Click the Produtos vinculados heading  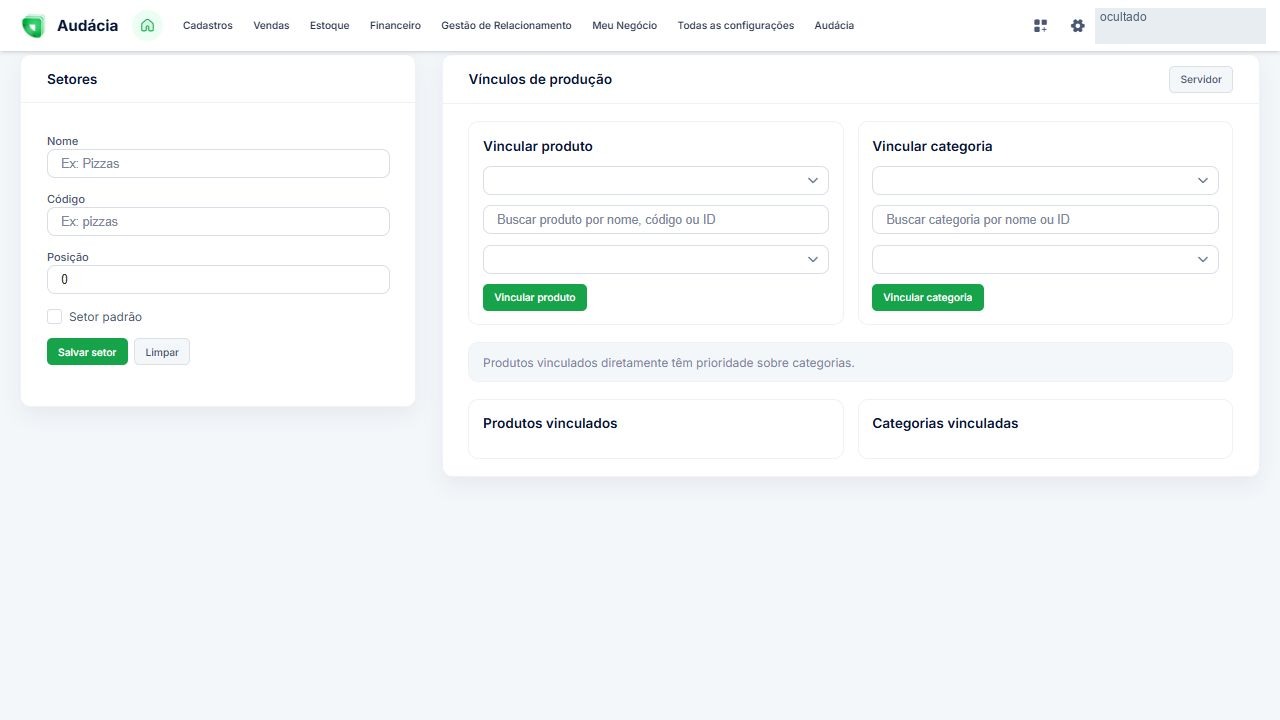pyautogui.click(x=550, y=424)
